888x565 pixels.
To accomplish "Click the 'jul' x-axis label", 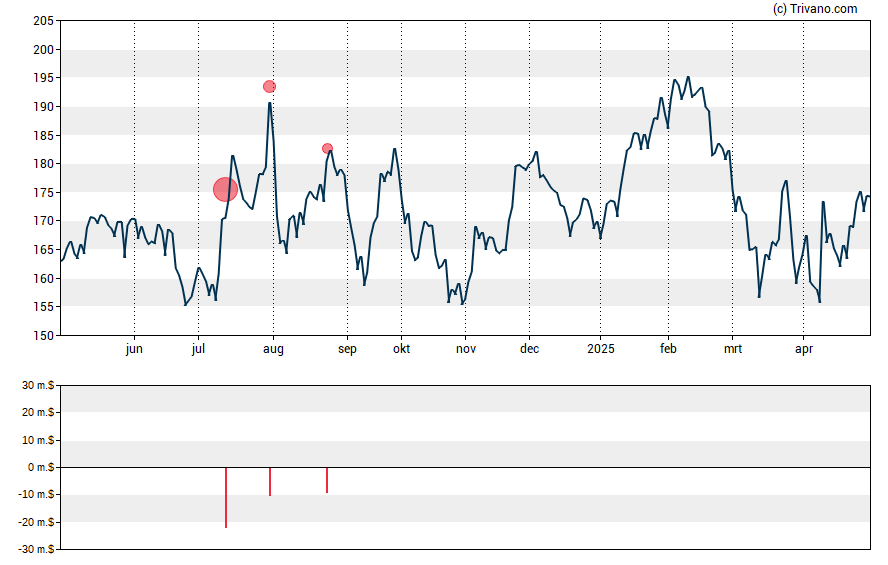I will tap(198, 349).
